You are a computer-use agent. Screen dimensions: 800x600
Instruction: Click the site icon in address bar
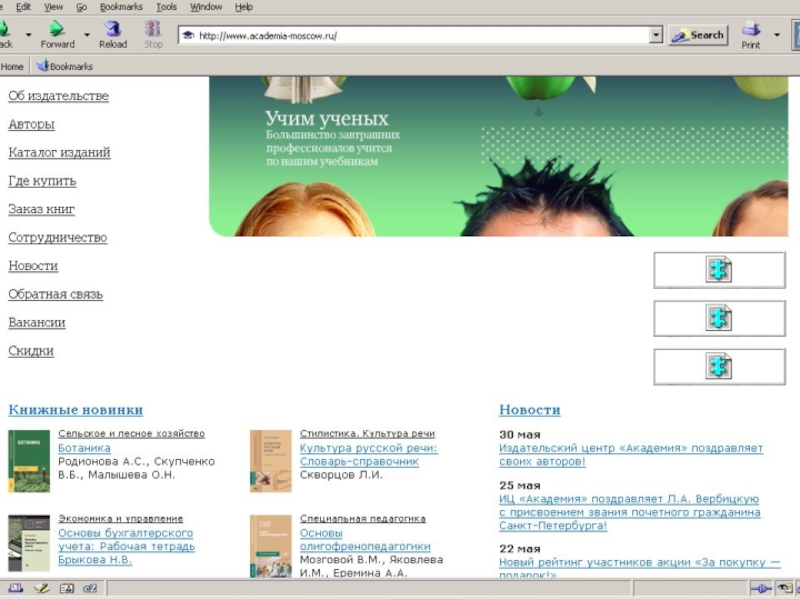point(188,35)
